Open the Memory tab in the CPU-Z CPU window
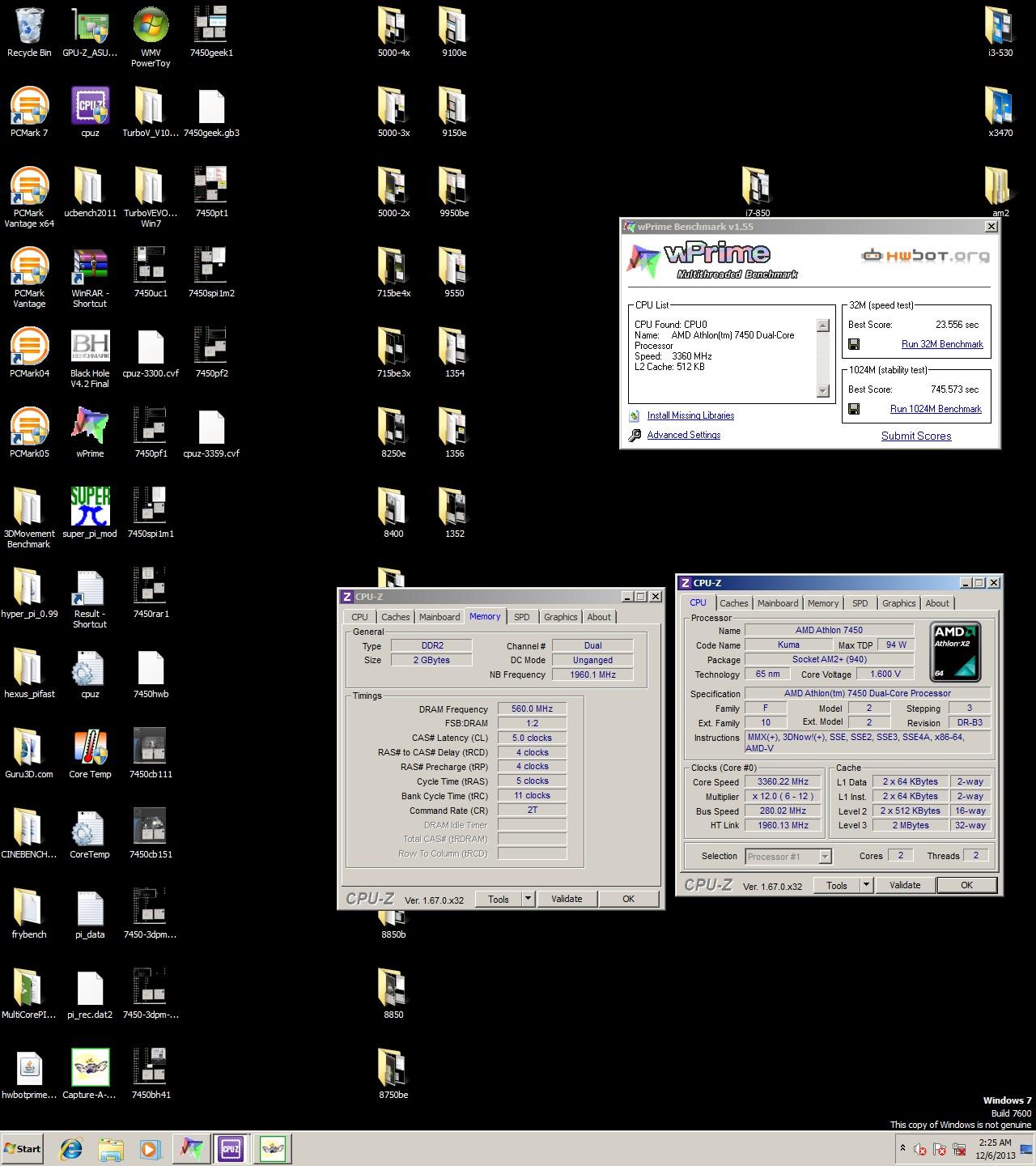The width and height of the screenshot is (1036, 1166). pyautogui.click(x=823, y=603)
